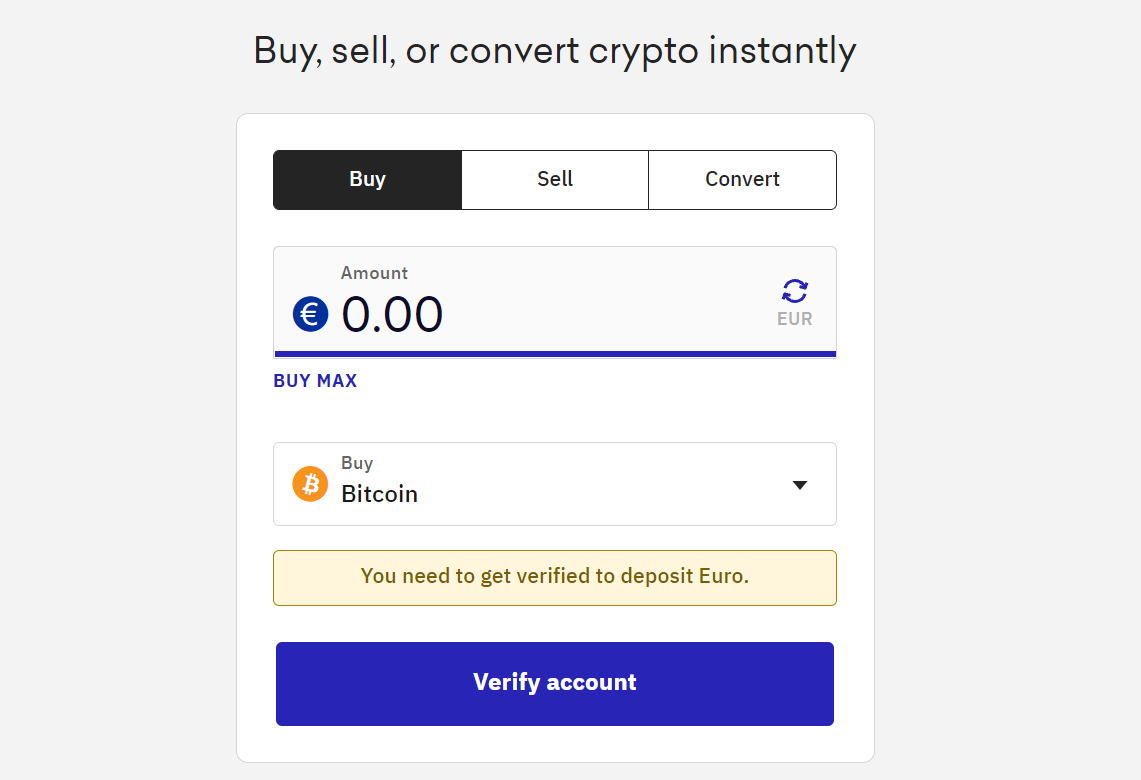Click the BUY MAX link
The image size is (1141, 780).
point(315,381)
